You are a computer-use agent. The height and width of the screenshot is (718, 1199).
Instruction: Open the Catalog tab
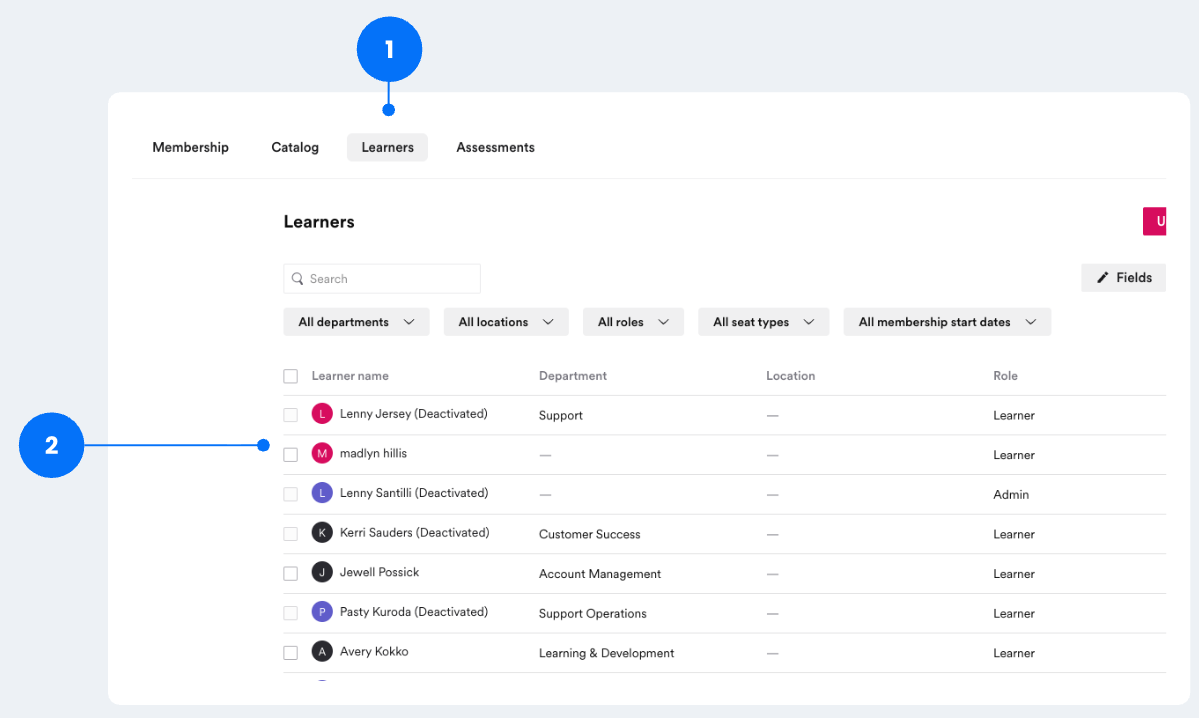pos(295,148)
